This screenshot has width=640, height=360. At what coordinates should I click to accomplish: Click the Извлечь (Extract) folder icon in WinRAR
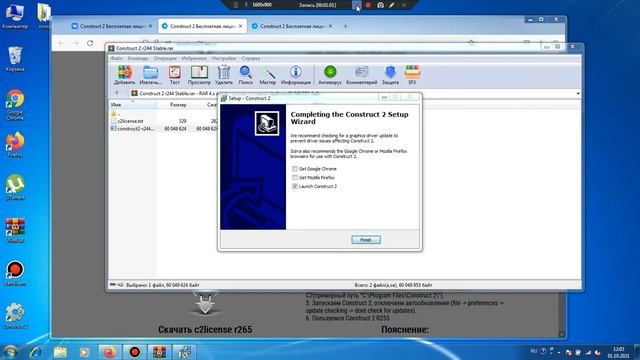point(150,75)
